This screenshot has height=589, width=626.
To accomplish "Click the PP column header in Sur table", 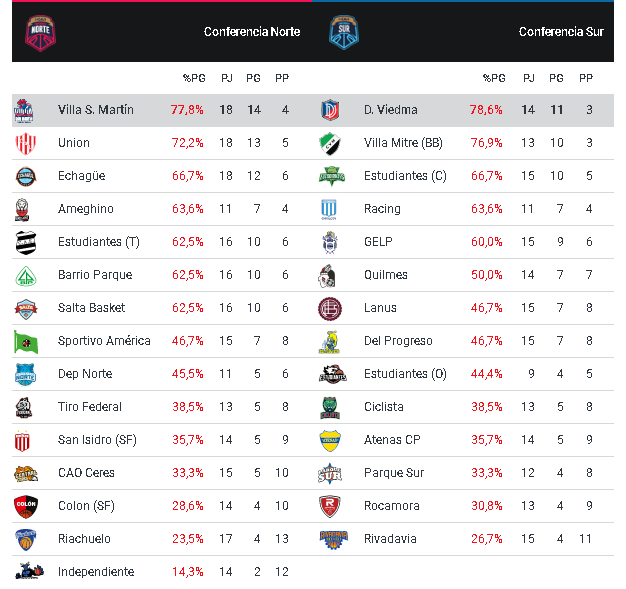I will tap(586, 78).
